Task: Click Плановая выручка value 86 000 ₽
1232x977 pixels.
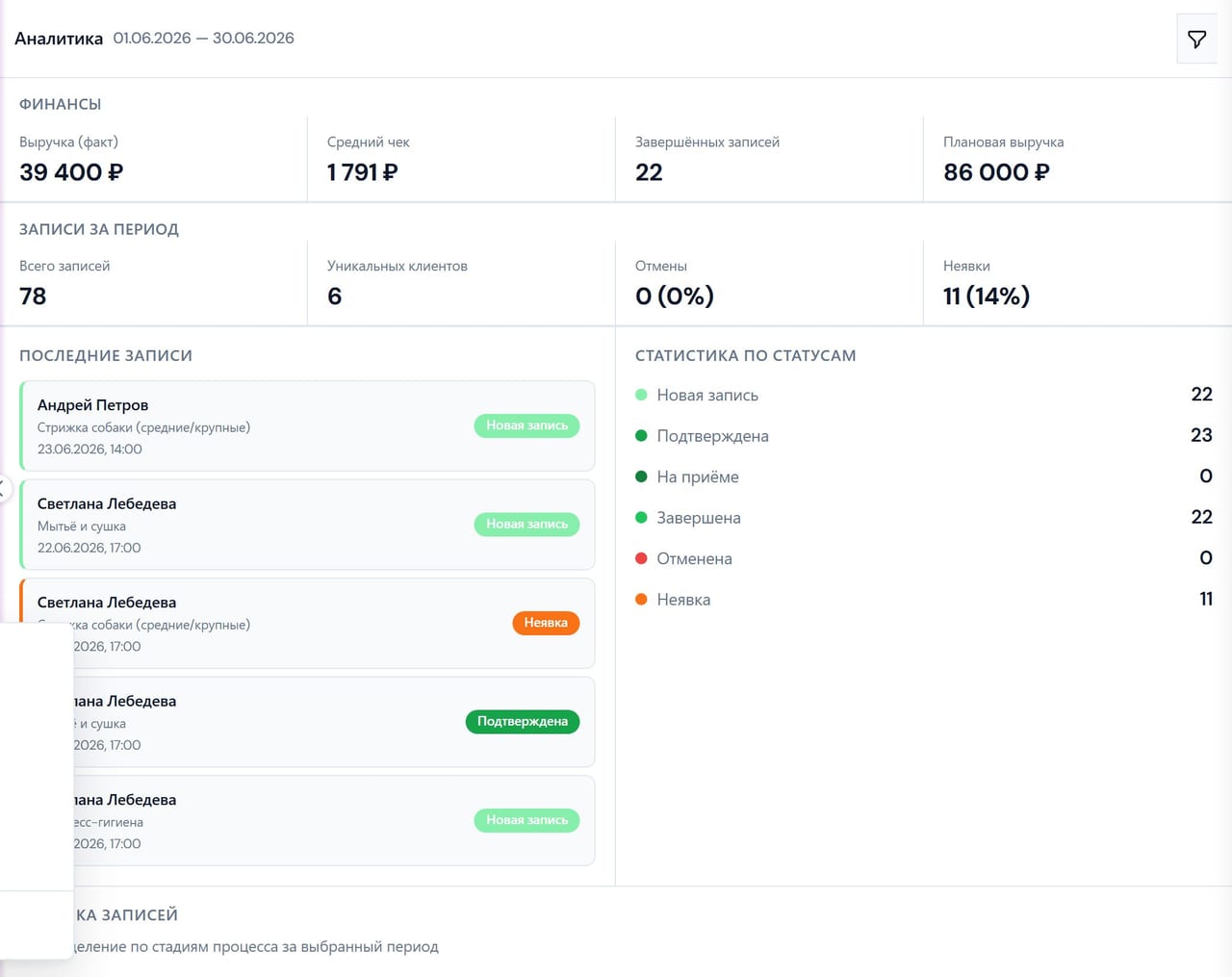Action: (x=996, y=172)
